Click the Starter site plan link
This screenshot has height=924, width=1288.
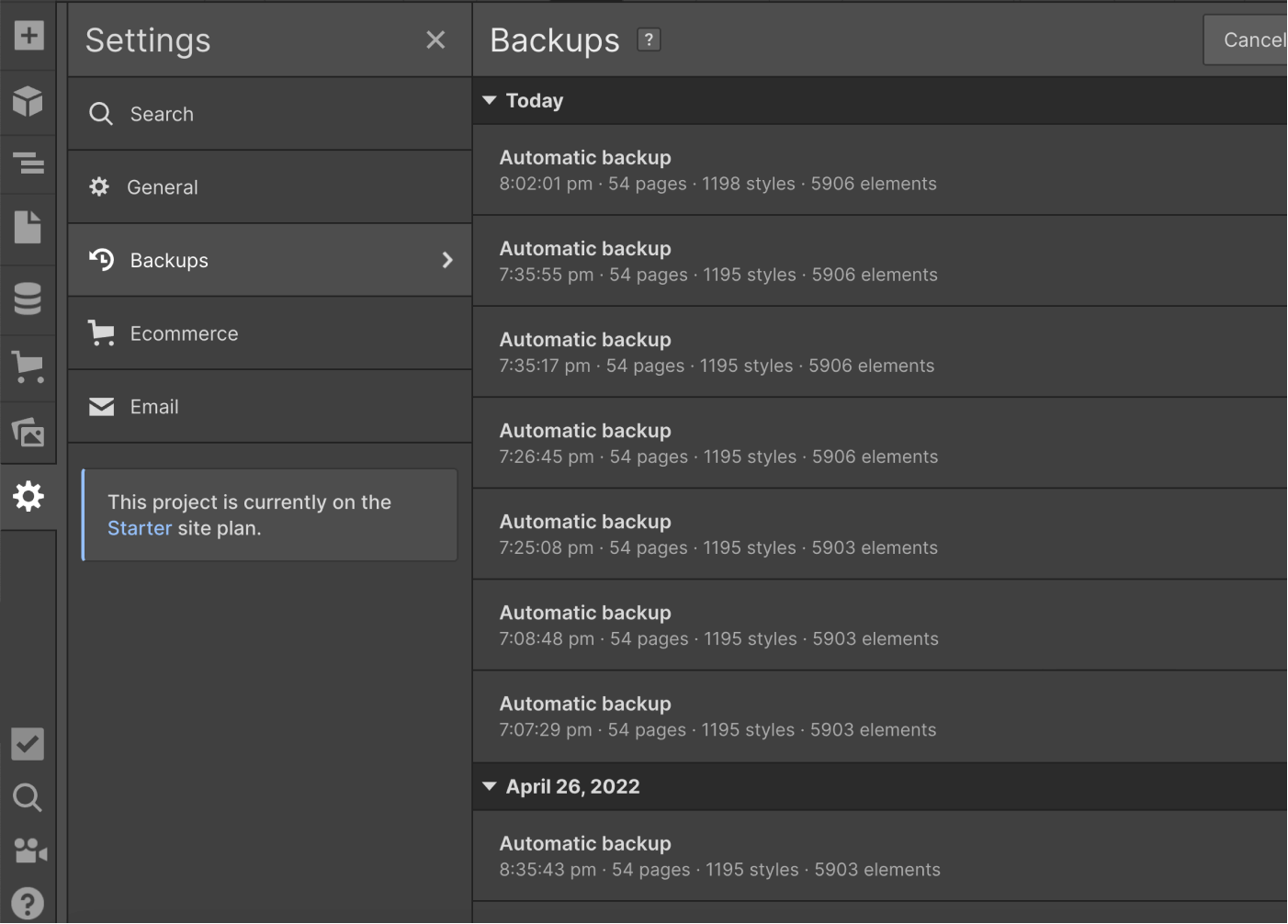point(140,528)
